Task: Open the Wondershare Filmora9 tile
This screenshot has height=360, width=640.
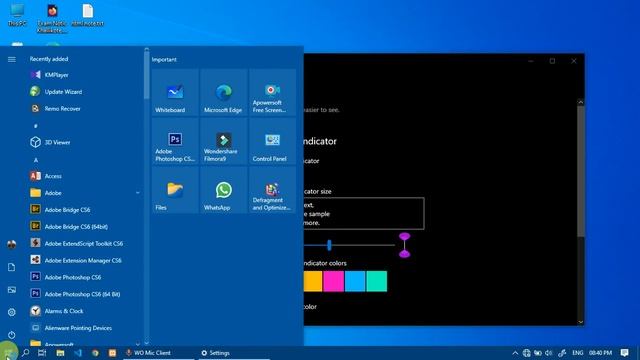Action: pyautogui.click(x=224, y=141)
